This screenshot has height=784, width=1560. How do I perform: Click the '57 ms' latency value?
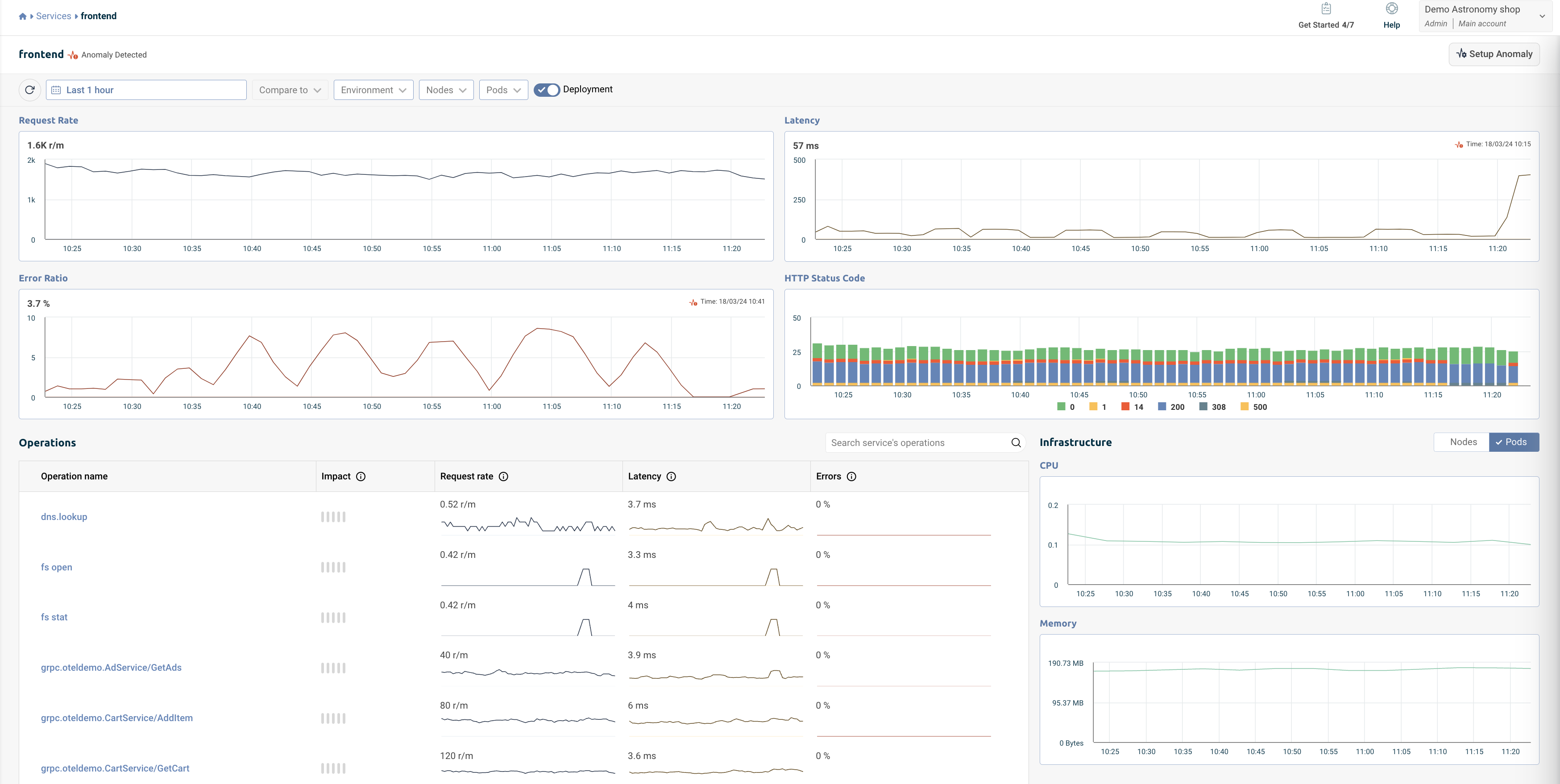tap(805, 146)
